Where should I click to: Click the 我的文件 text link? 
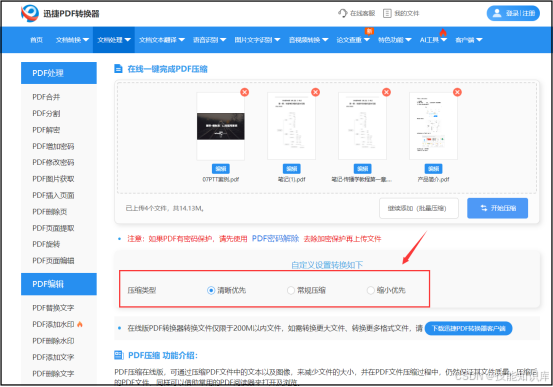[407, 13]
